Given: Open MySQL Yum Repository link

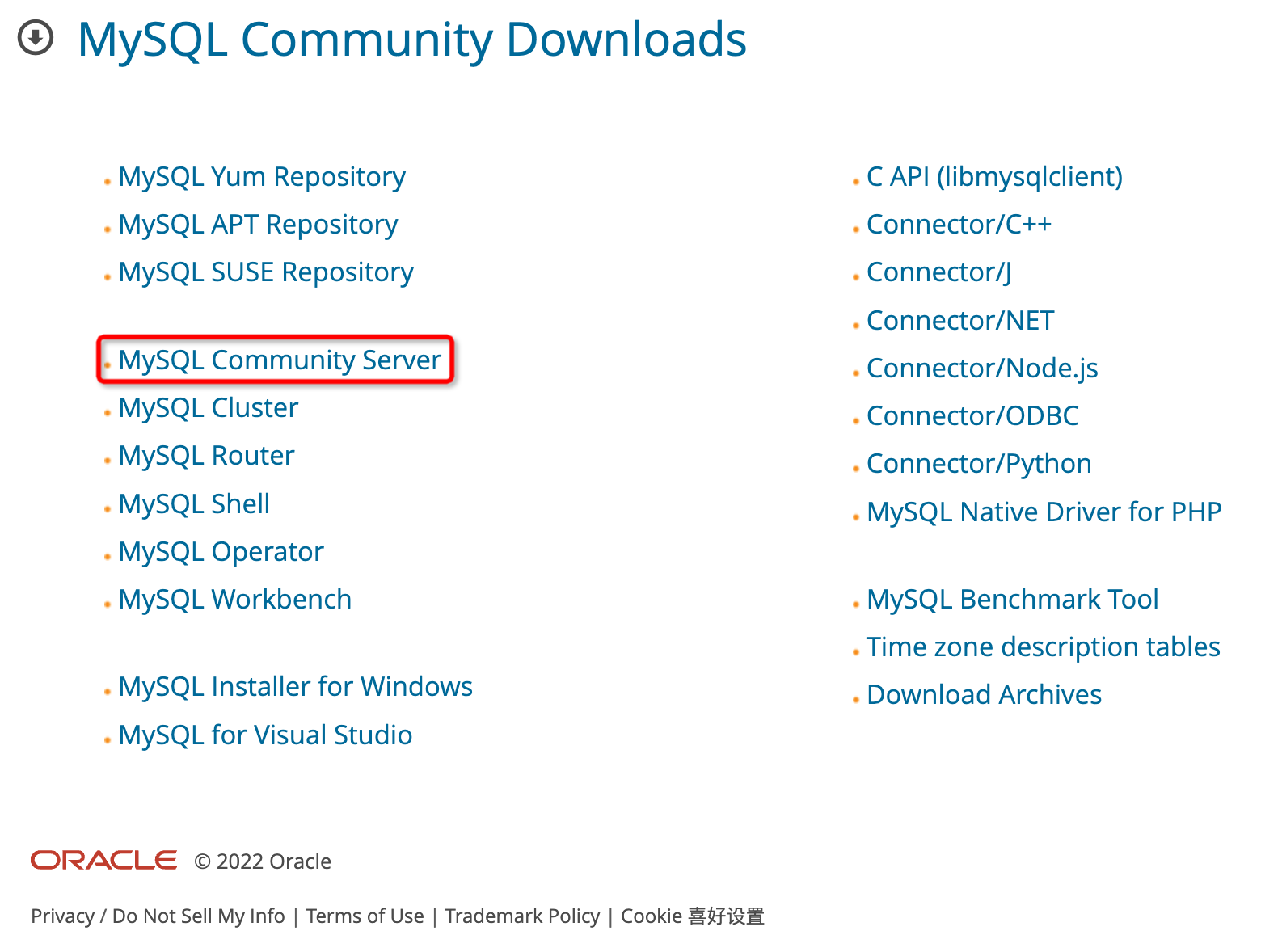Looking at the screenshot, I should pyautogui.click(x=262, y=177).
